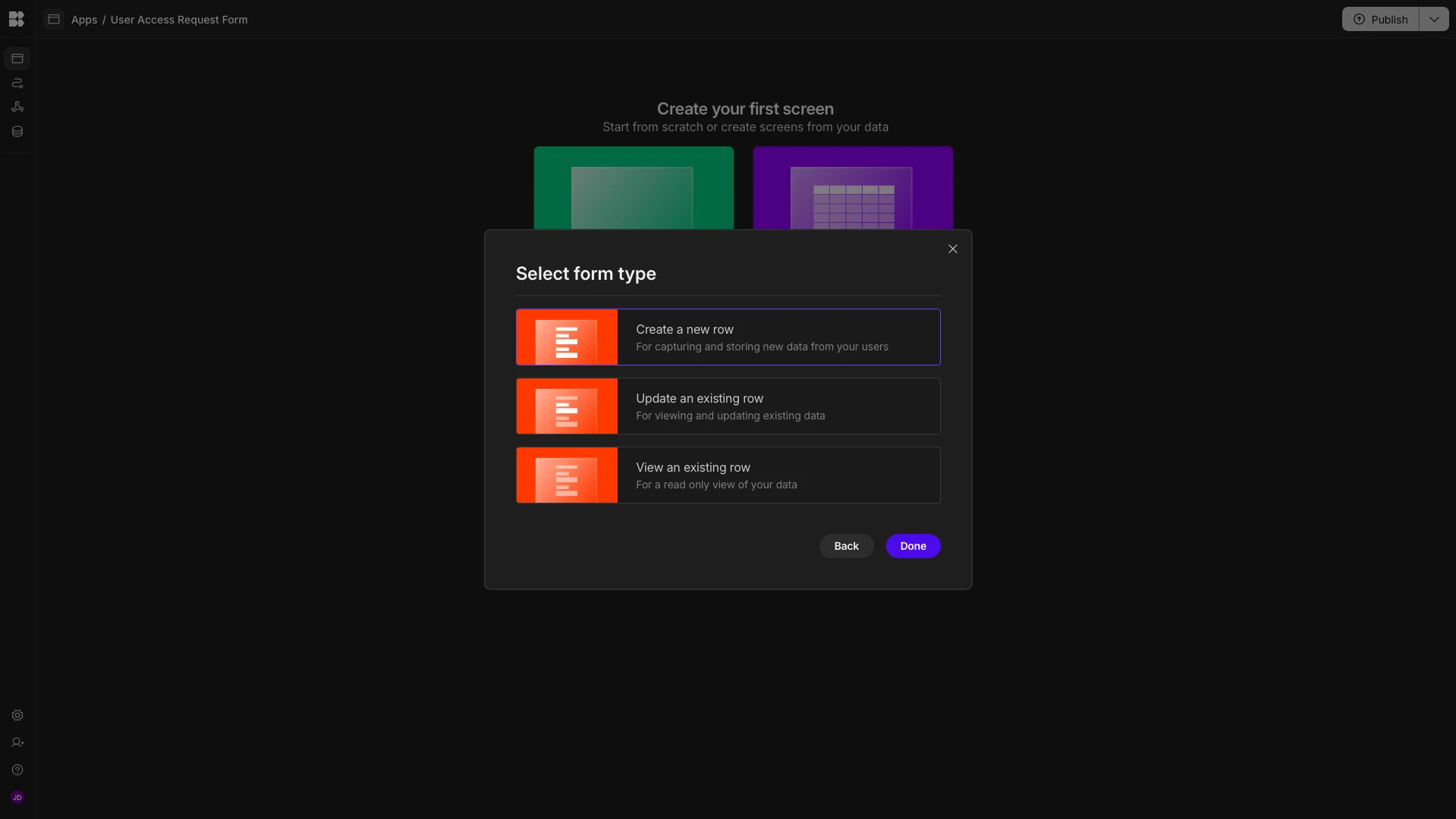The height and width of the screenshot is (819, 1456).
Task: Select the Create a new row form type
Action: (x=727, y=337)
